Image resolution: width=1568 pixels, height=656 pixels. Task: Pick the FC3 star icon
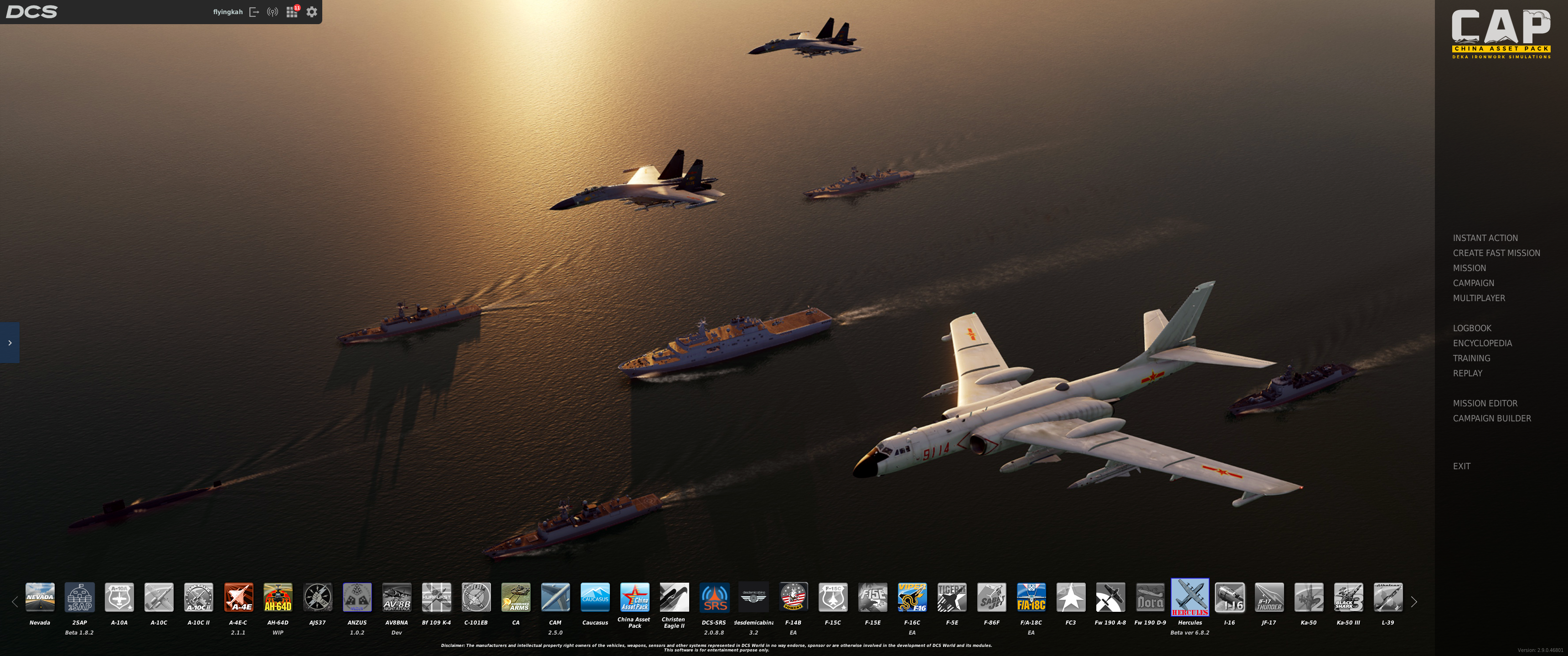pos(1071,597)
